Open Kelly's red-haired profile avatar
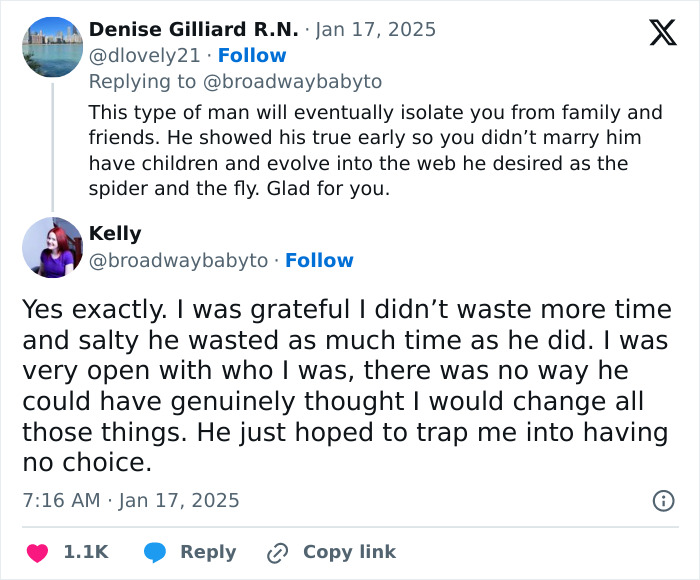This screenshot has width=700, height=580. (52, 247)
